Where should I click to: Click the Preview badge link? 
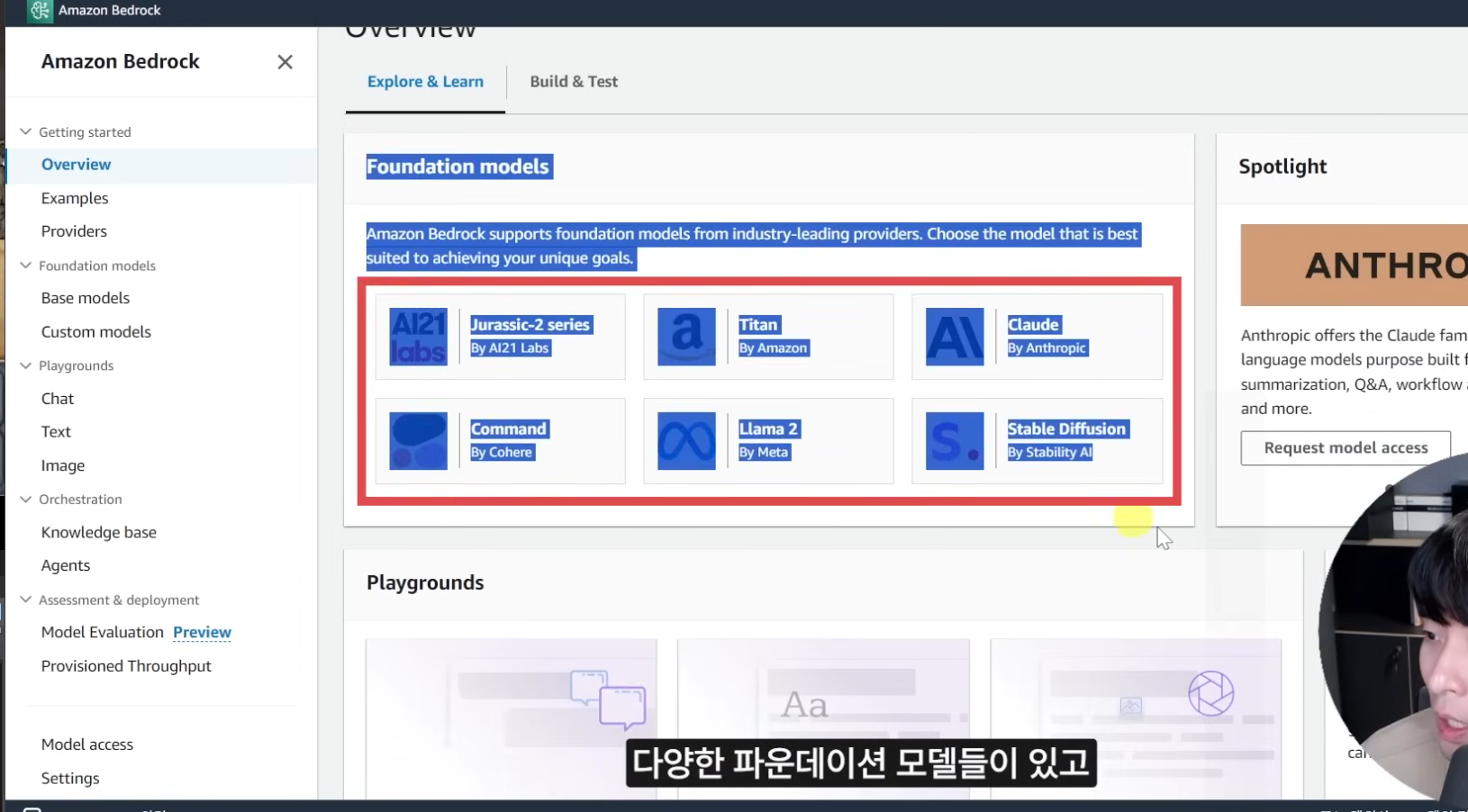tap(202, 632)
